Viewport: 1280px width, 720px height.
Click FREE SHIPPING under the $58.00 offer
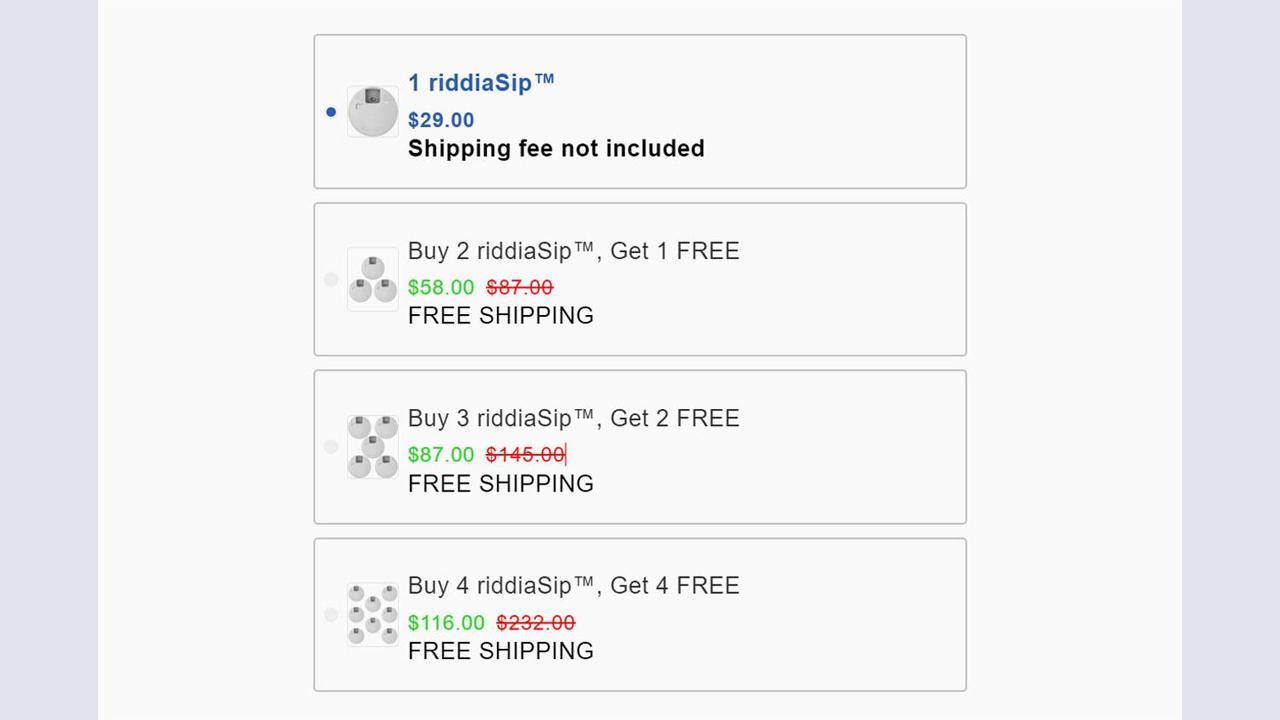click(x=501, y=316)
